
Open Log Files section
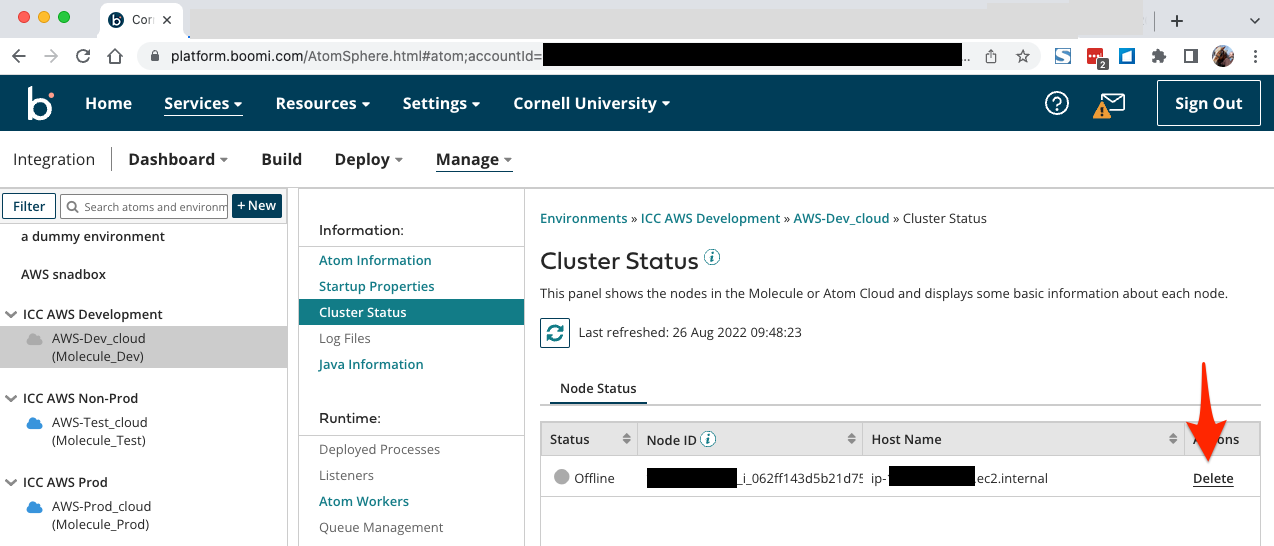[x=345, y=338]
